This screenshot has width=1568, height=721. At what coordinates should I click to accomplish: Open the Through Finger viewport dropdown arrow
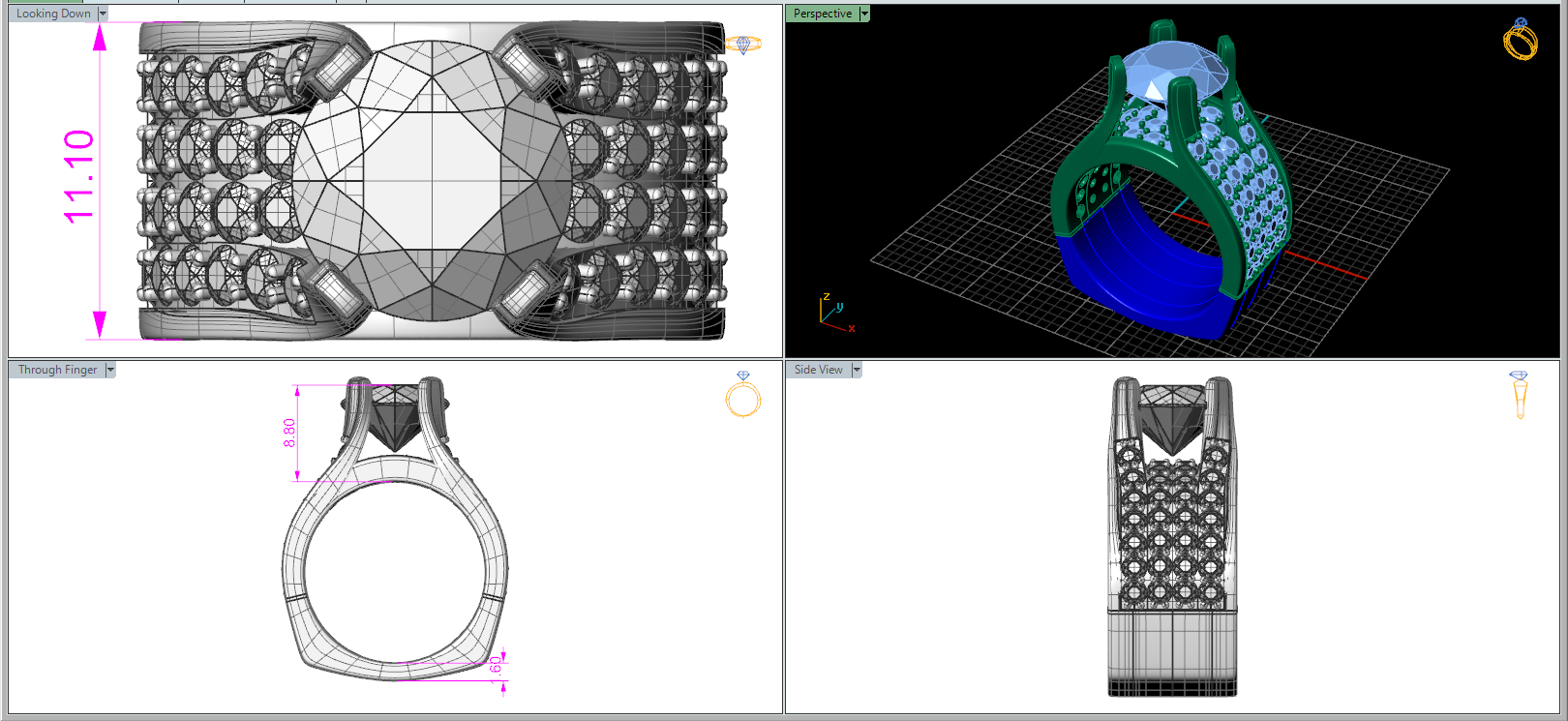(x=110, y=370)
